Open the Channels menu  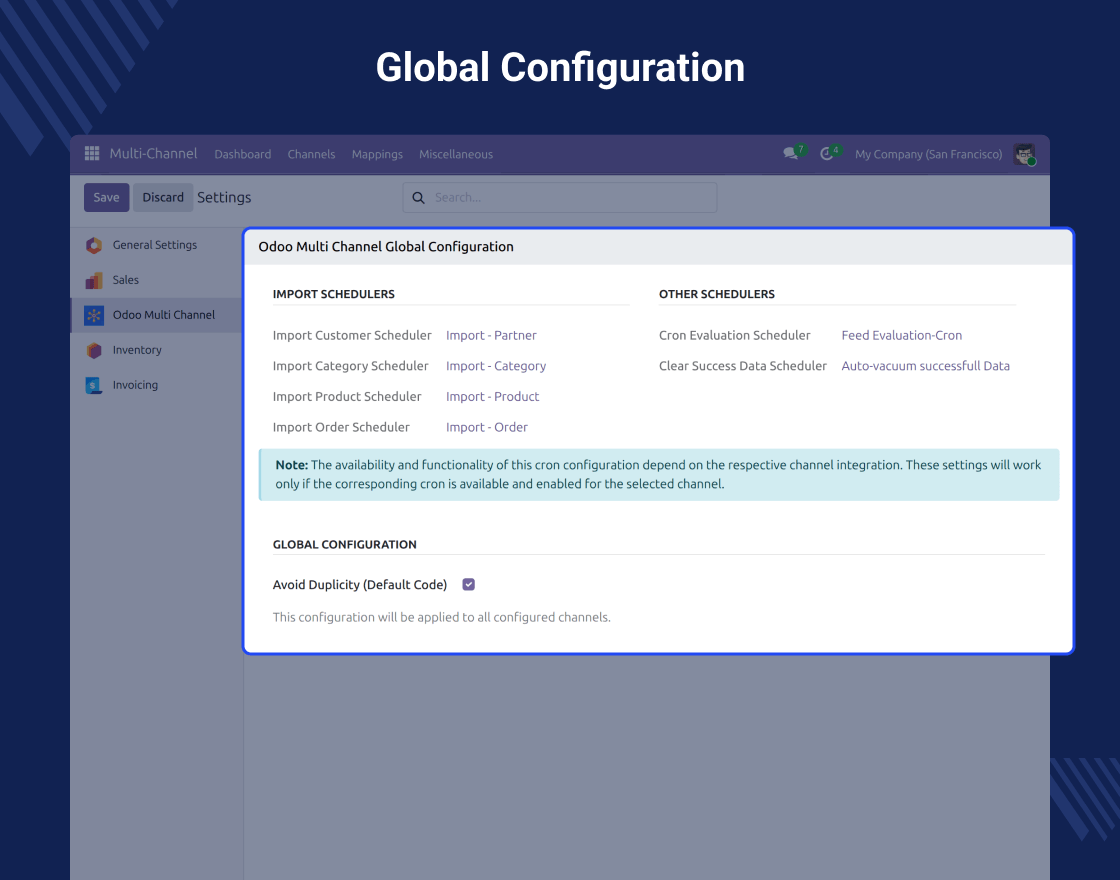point(311,154)
